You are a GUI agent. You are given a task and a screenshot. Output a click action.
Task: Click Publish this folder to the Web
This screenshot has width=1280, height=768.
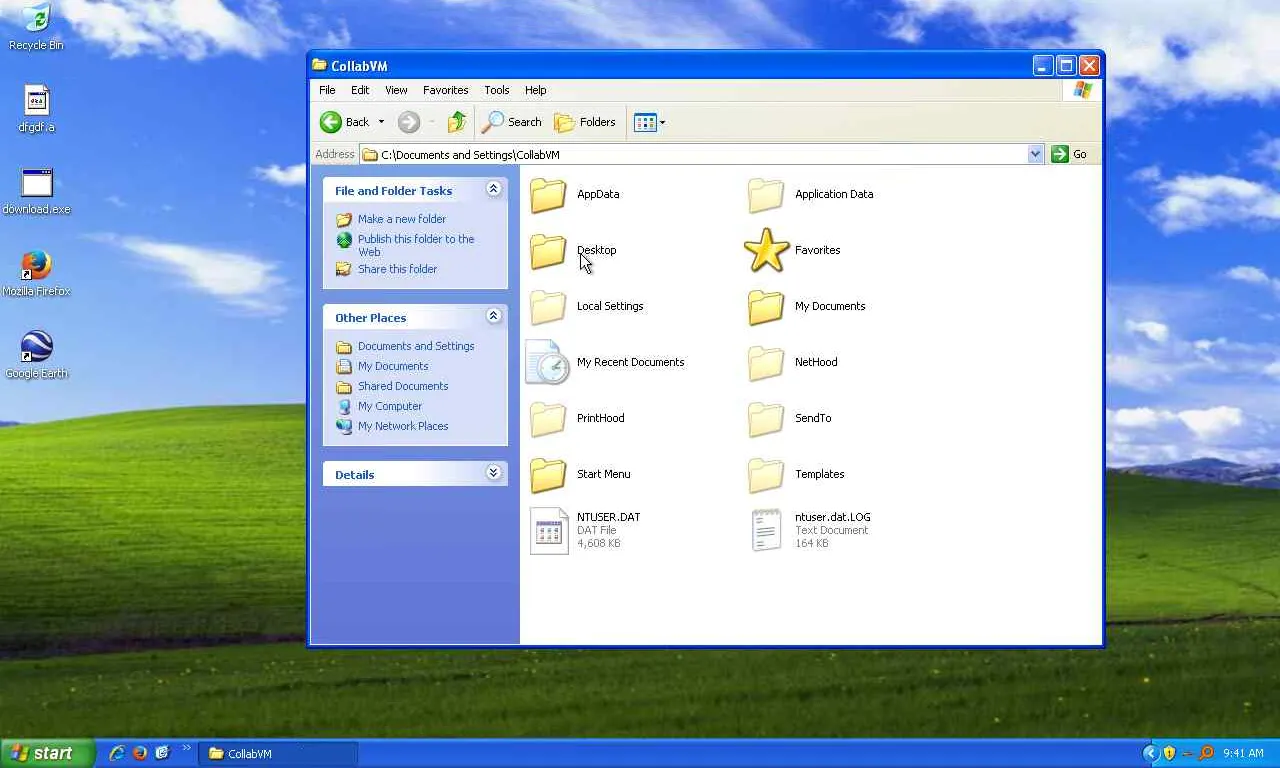(x=416, y=245)
